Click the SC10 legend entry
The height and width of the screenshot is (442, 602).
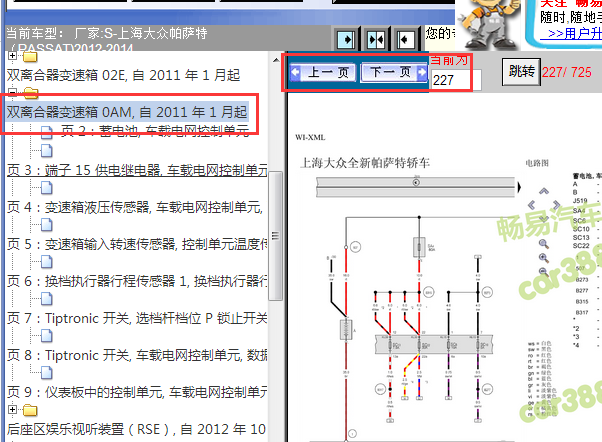pyautogui.click(x=581, y=229)
